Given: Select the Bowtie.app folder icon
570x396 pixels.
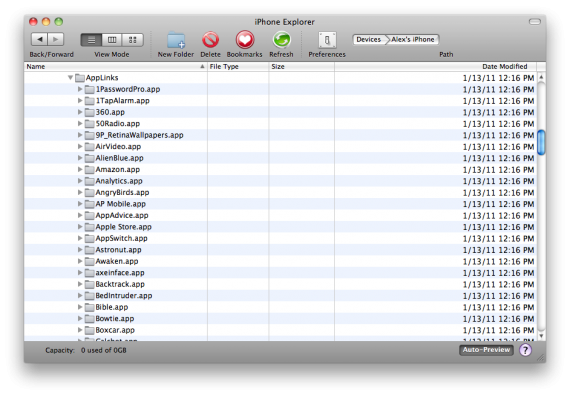Looking at the screenshot, I should [89, 318].
